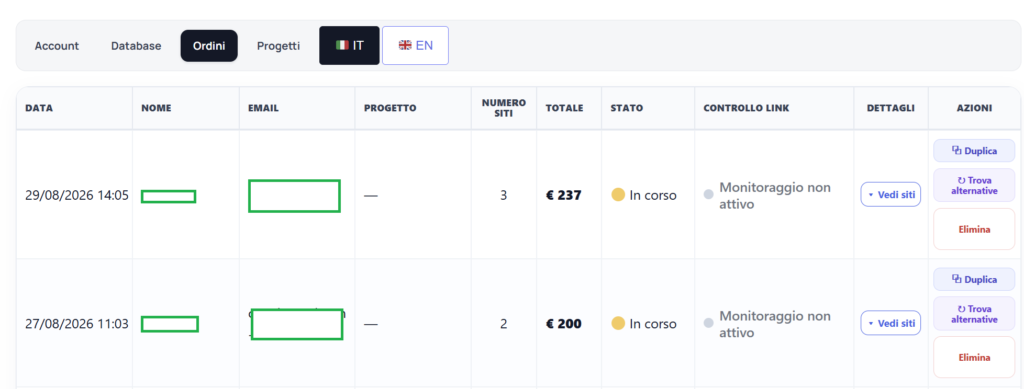Click yellow In corso status dot, first row

[618, 194]
